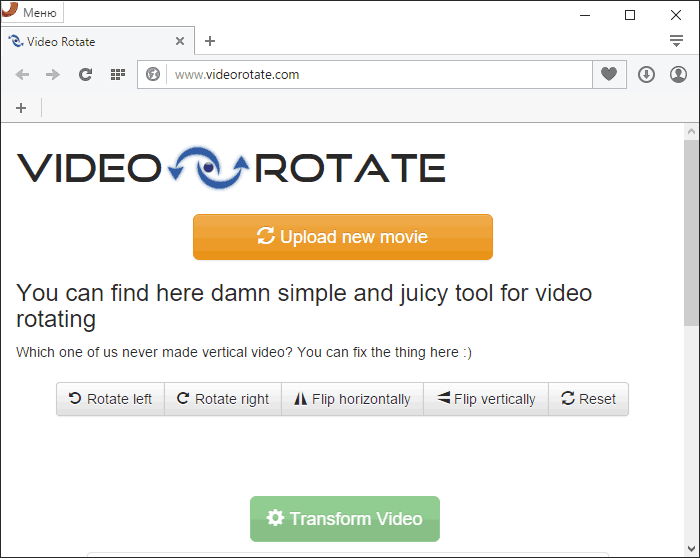700x558 pixels.
Task: Open the speed dial grid icon
Action: click(x=117, y=75)
